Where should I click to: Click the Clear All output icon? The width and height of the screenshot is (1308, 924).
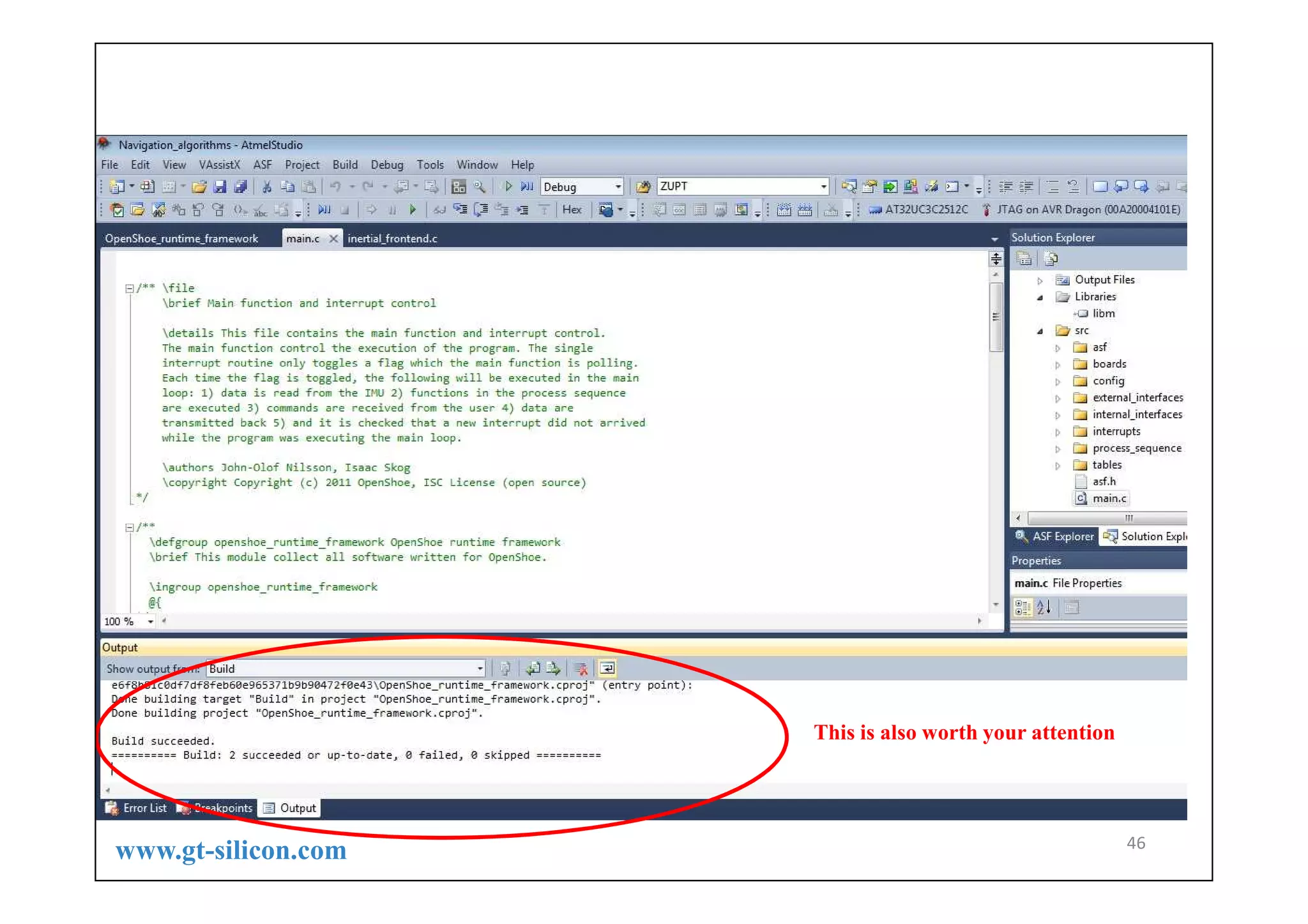click(x=581, y=669)
